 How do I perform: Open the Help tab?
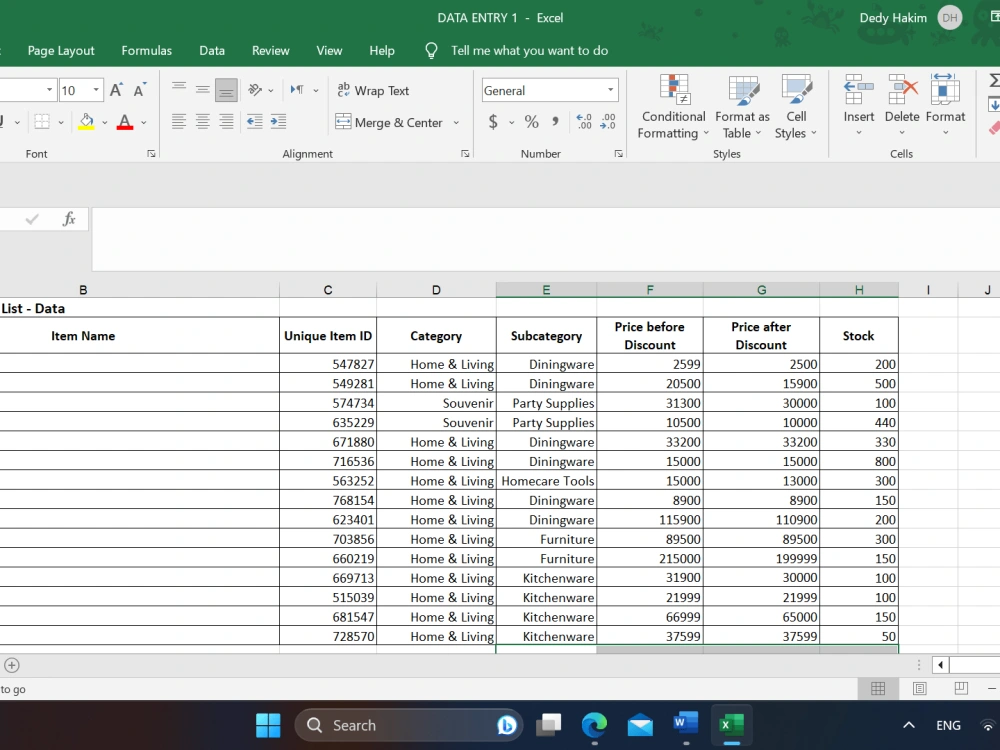[382, 50]
